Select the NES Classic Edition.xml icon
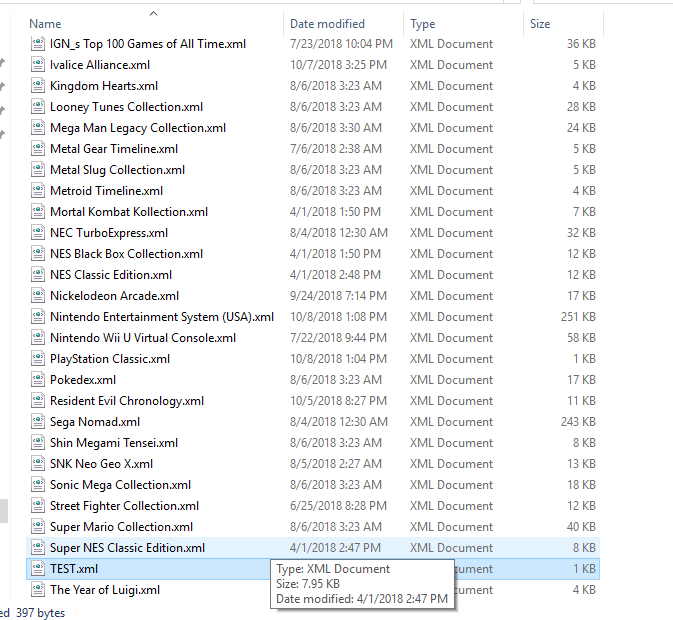The width and height of the screenshot is (673, 620). click(38, 275)
